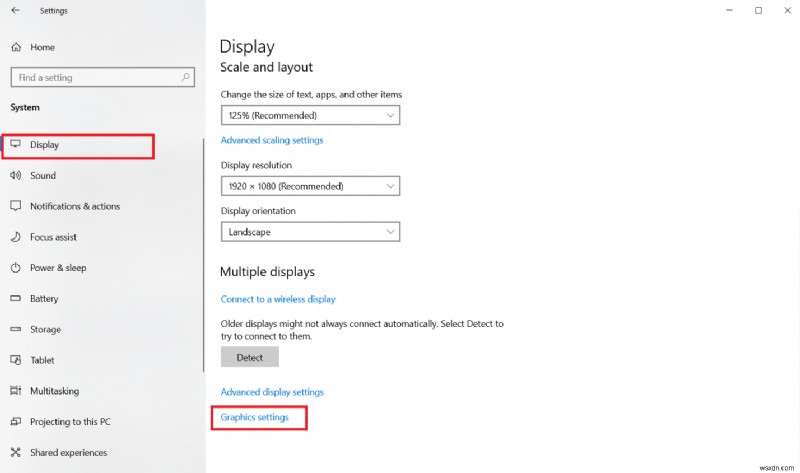Click Connect to a wireless display

[x=278, y=299]
